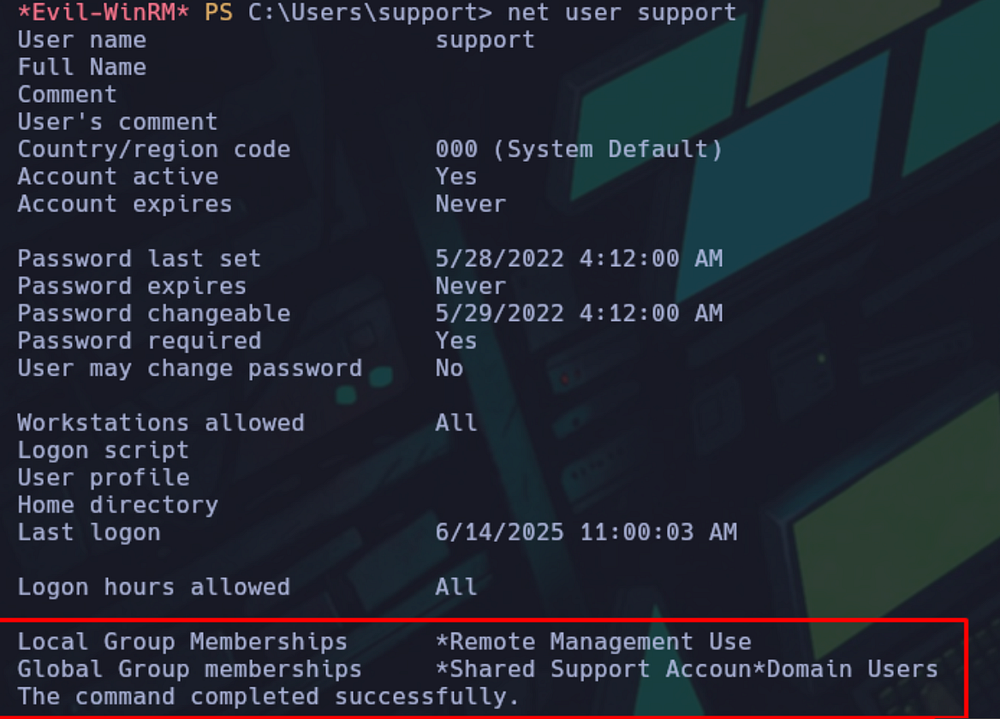The width and height of the screenshot is (1000, 719).
Task: Click the '*Domain Users' group entry
Action: point(845,669)
